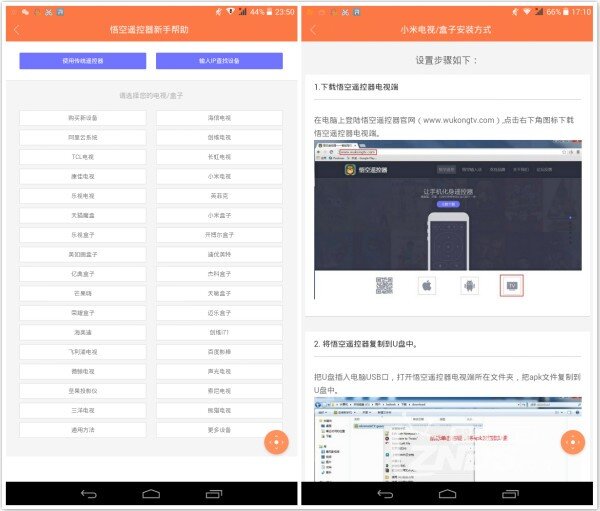Tap 创维i71 entry
This screenshot has height=511, width=600.
click(219, 333)
